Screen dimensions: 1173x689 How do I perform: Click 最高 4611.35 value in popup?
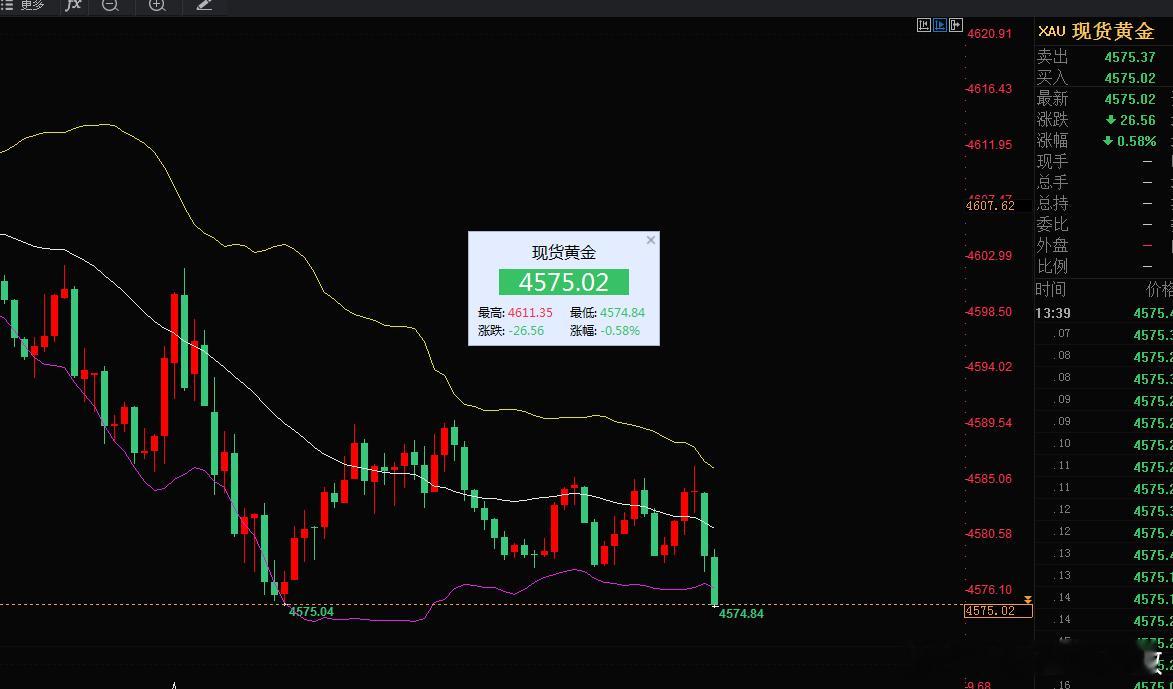530,313
